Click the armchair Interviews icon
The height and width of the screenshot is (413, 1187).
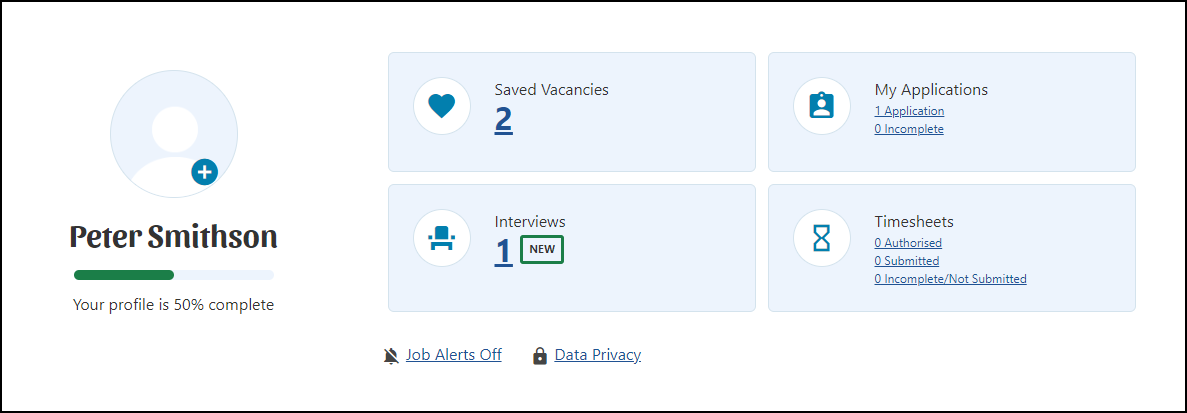tap(442, 239)
